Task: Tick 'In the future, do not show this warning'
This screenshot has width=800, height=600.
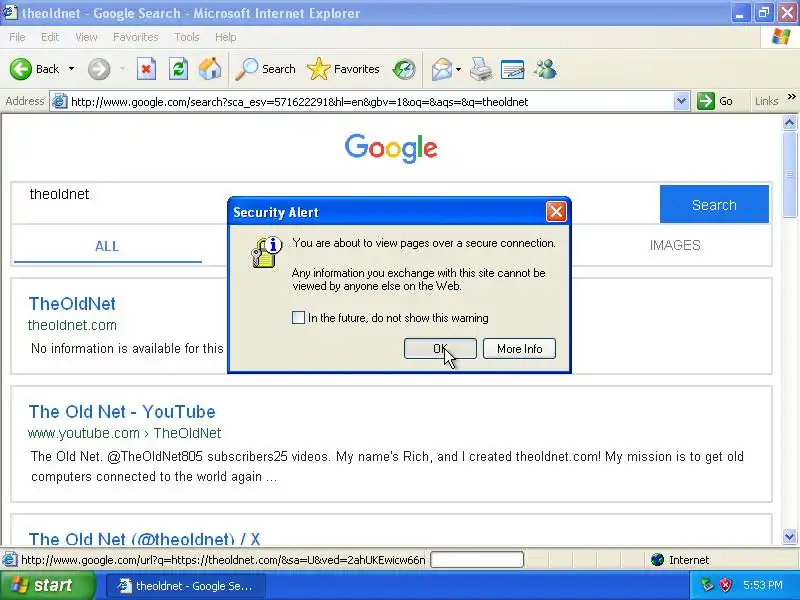Action: 298,317
